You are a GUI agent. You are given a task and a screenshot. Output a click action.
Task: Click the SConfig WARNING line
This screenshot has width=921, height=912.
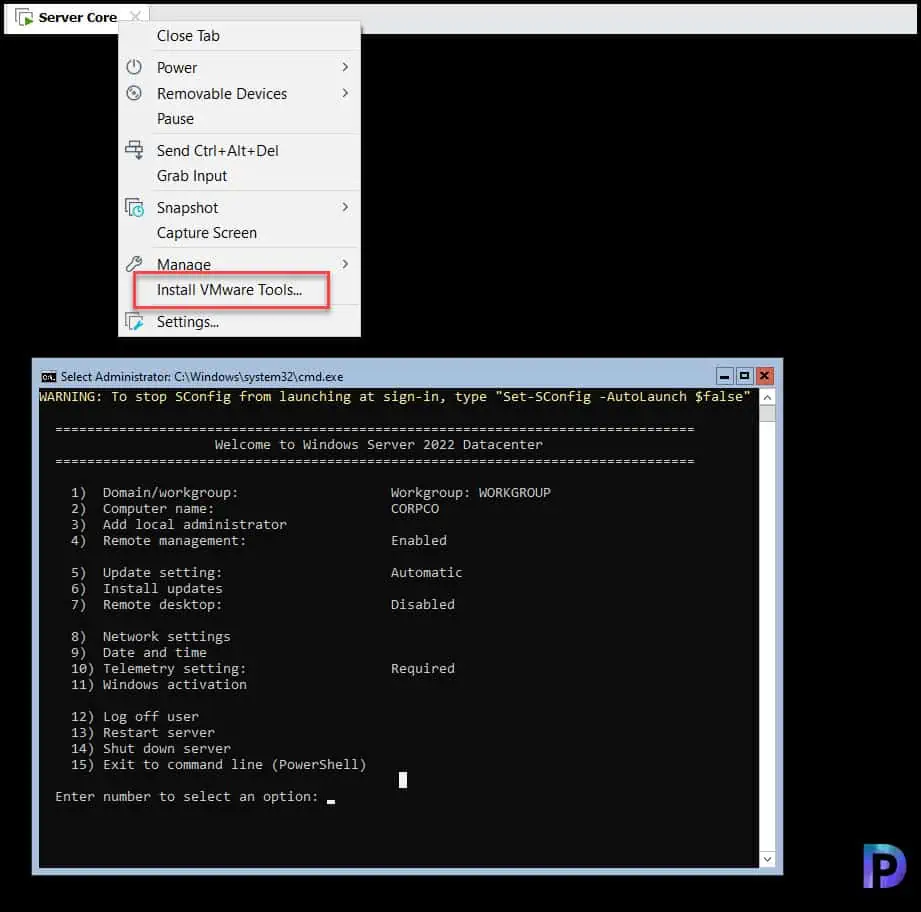[x=395, y=397]
